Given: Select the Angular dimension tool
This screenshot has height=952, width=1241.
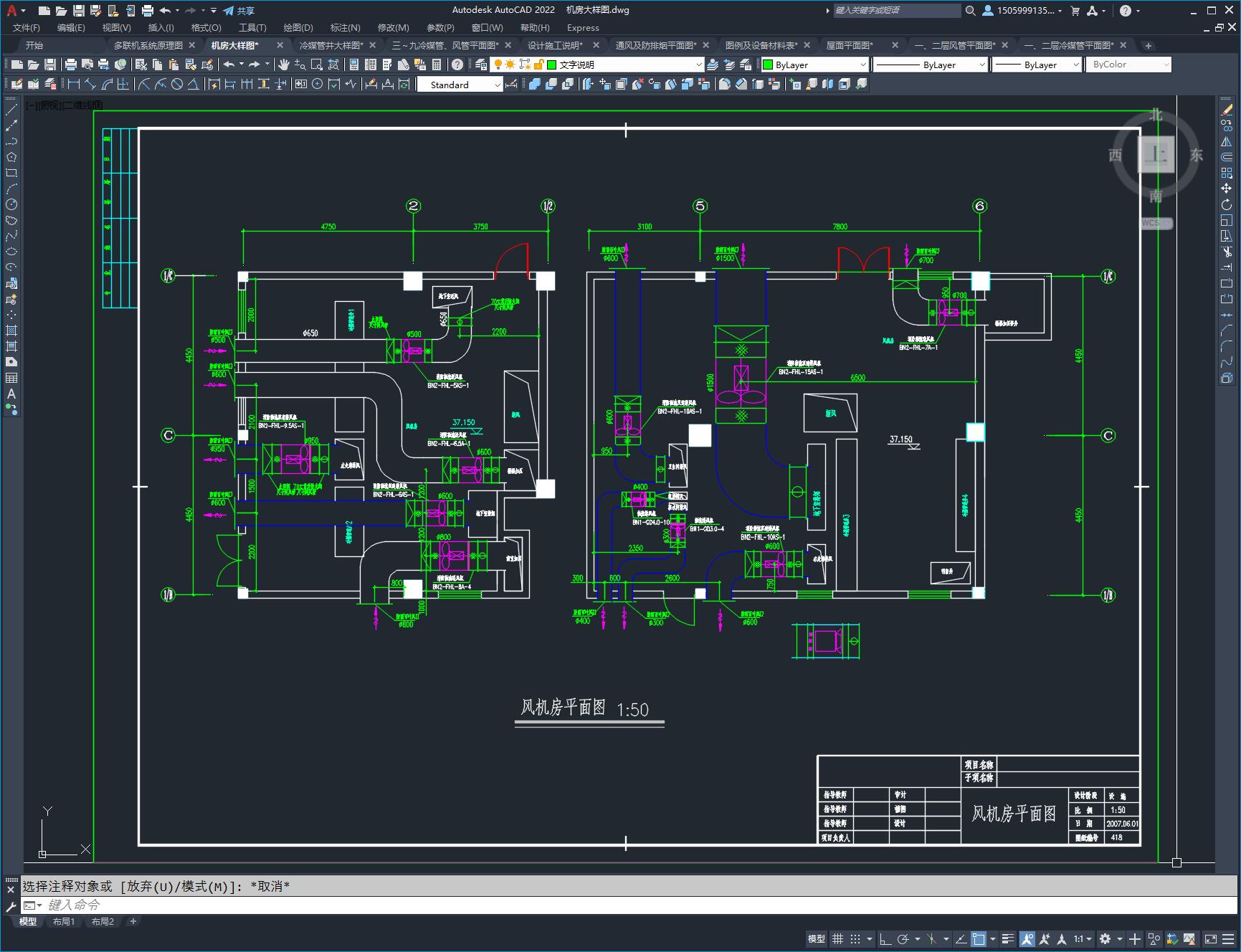Looking at the screenshot, I should (193, 85).
